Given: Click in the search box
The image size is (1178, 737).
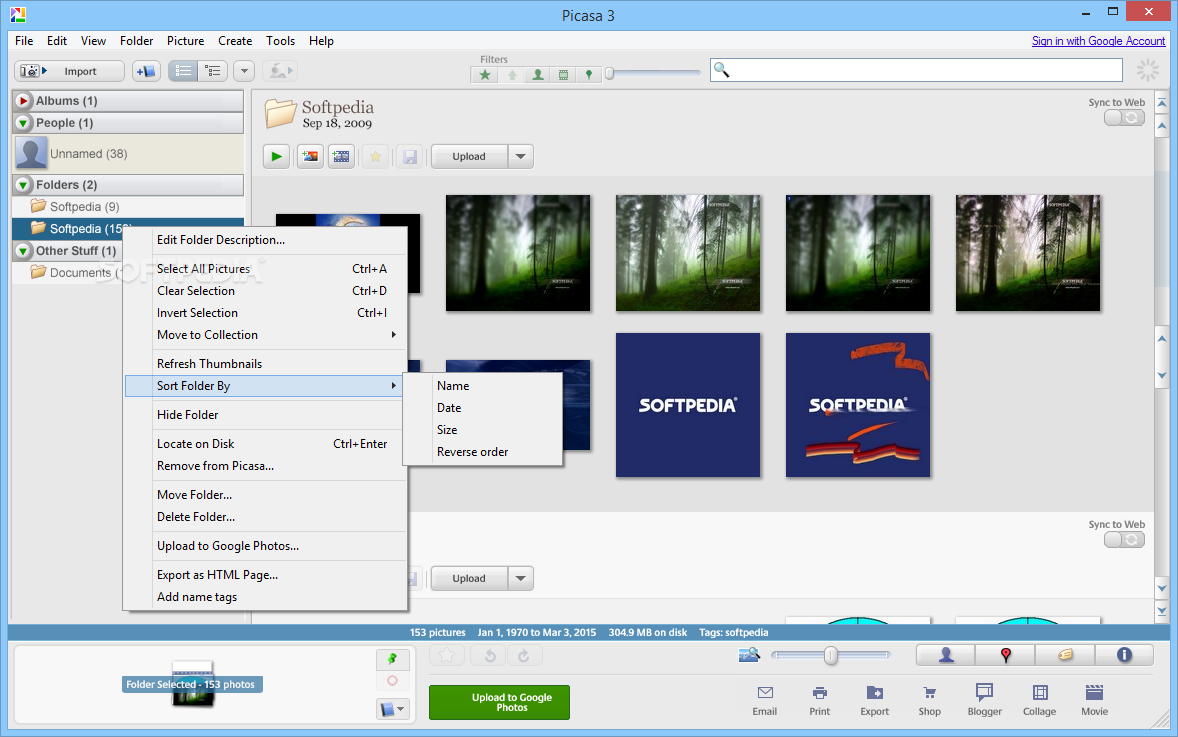Looking at the screenshot, I should point(917,71).
